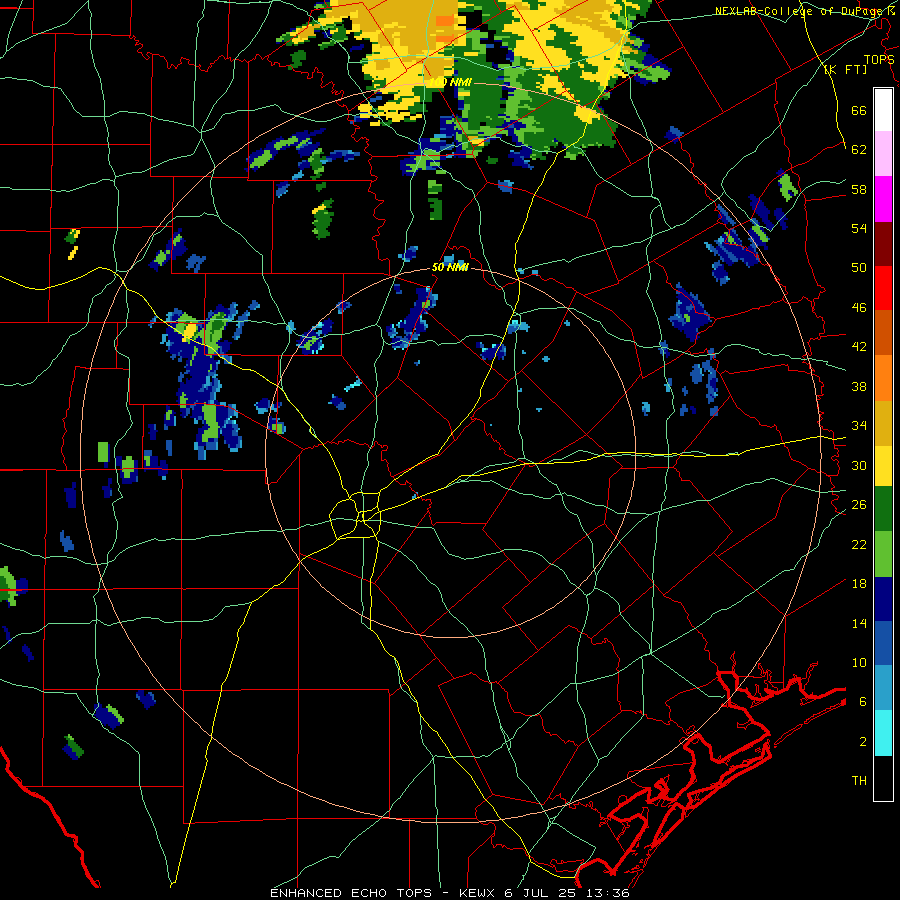The height and width of the screenshot is (900, 900).
Task: Click legend value 34
Action: (859, 425)
